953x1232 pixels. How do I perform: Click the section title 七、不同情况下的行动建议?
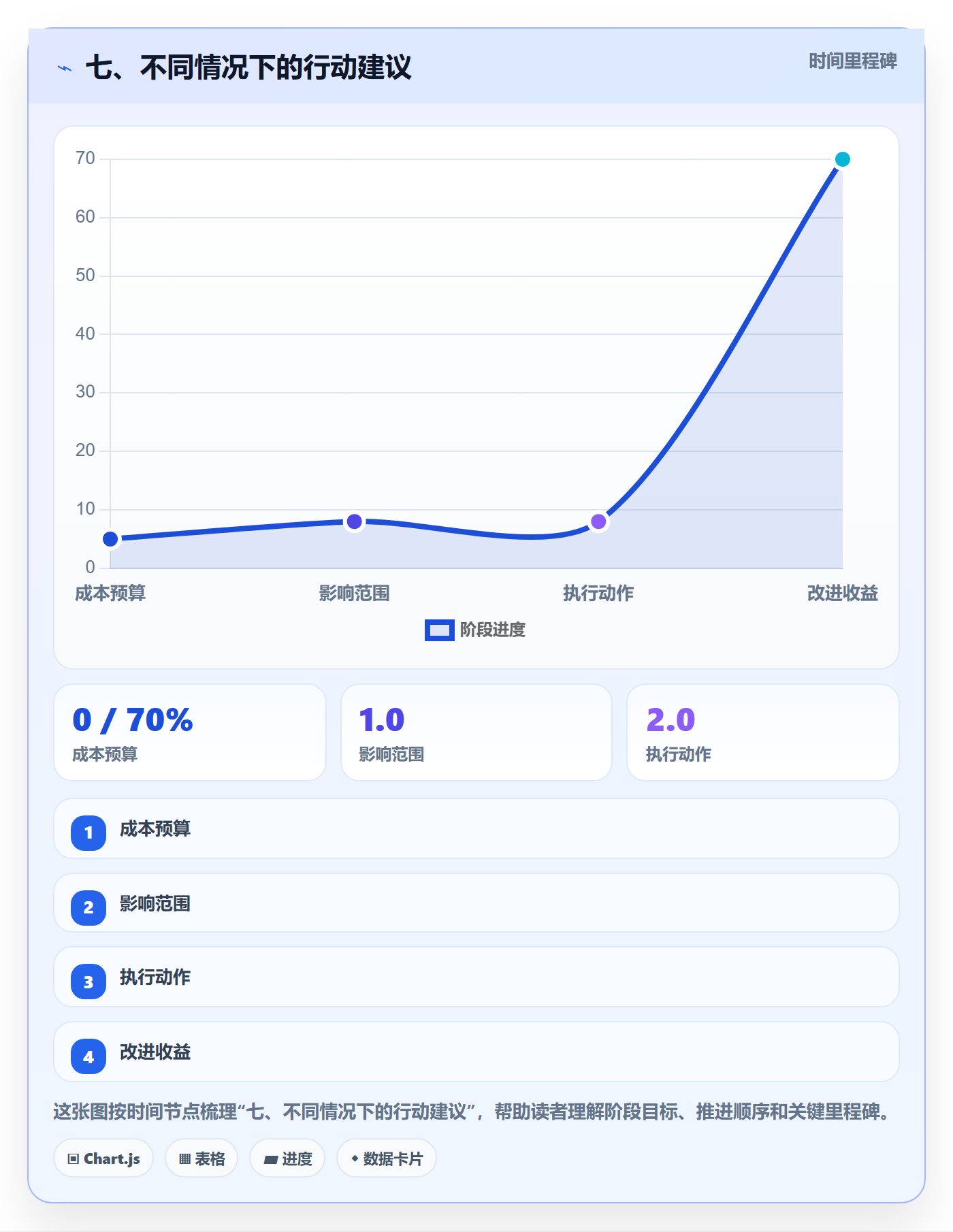(x=248, y=68)
